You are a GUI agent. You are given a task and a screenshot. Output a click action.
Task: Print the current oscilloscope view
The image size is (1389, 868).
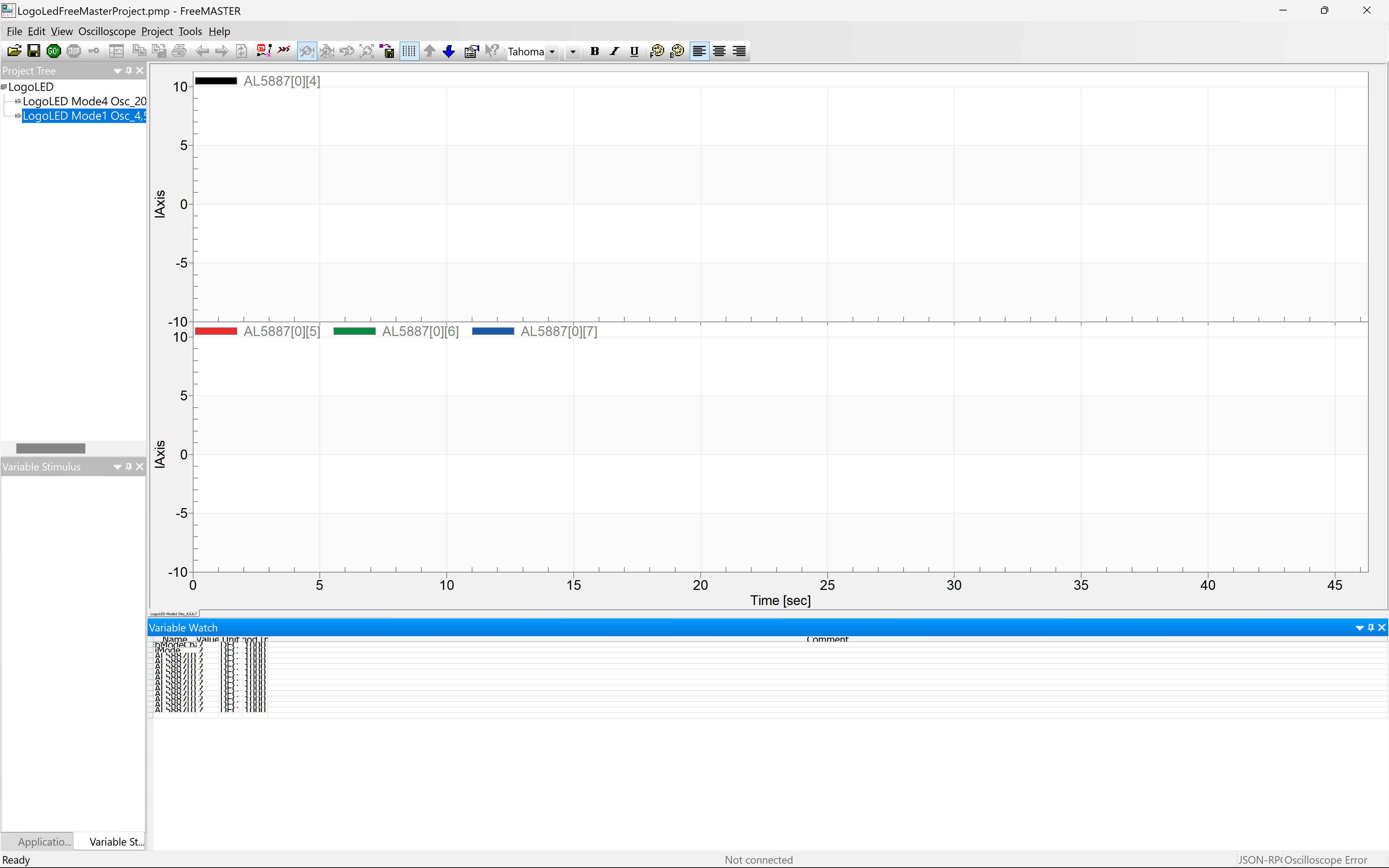(178, 51)
